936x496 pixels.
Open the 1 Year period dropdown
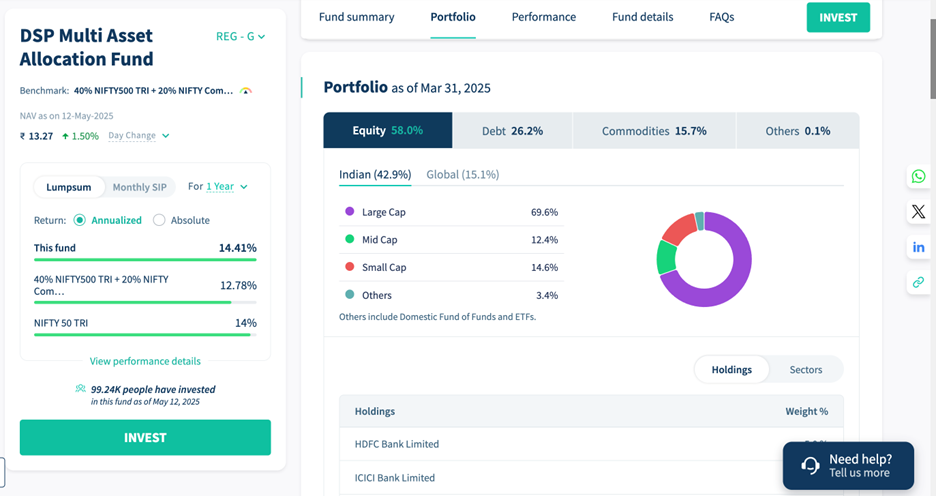[226, 187]
